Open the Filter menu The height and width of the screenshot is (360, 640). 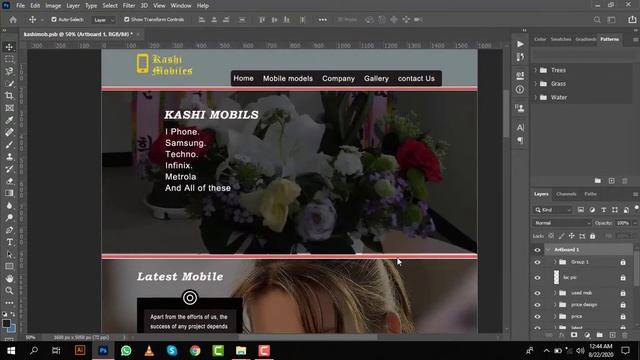(129, 6)
